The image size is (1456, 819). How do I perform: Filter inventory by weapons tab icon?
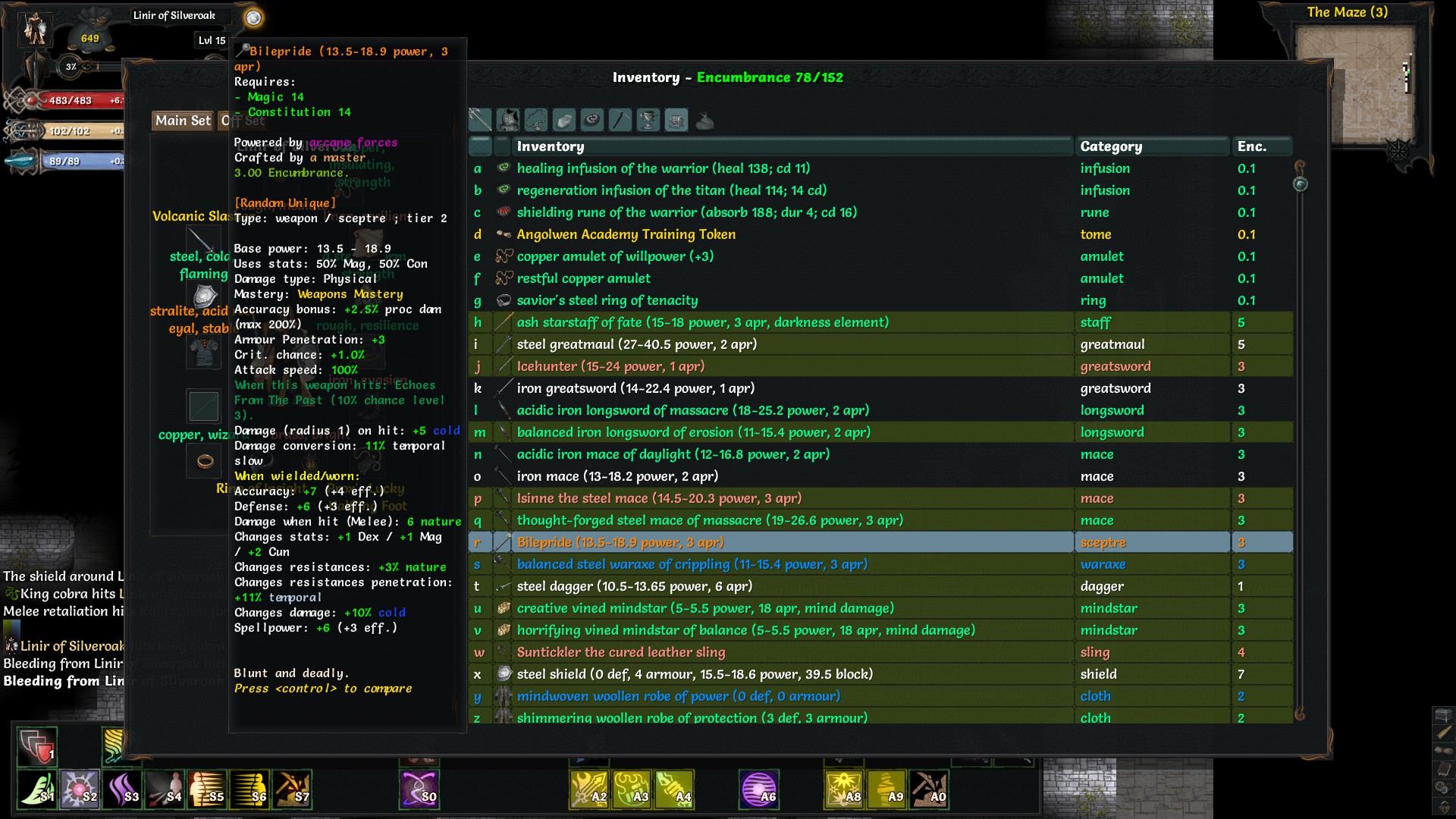coord(480,120)
